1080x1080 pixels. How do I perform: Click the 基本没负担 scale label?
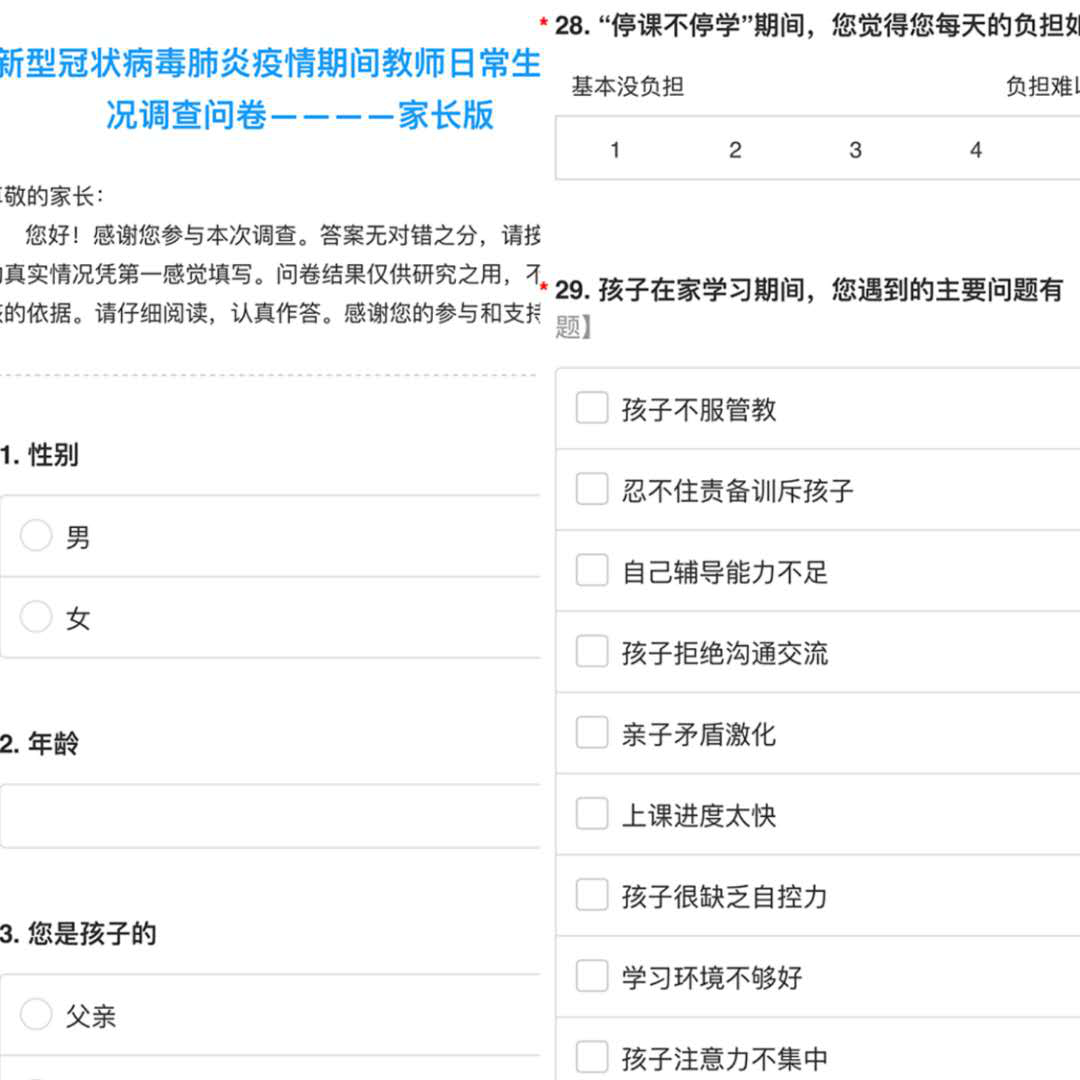tap(627, 87)
